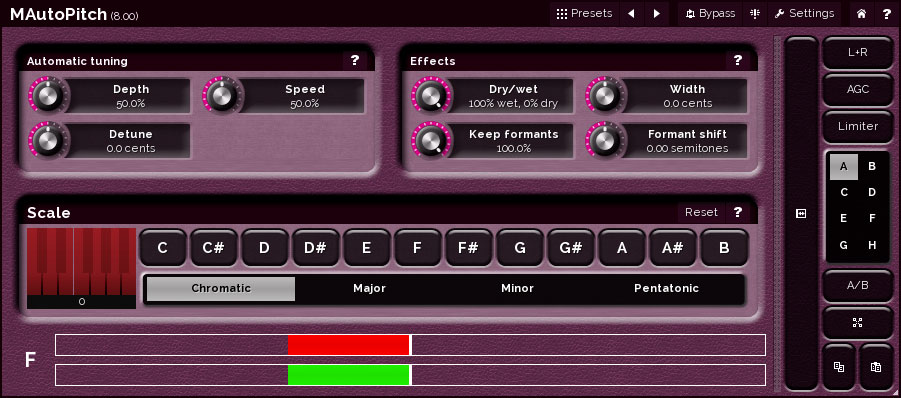Image resolution: width=901 pixels, height=398 pixels.
Task: Toggle note F# in the scale
Action: (468, 248)
